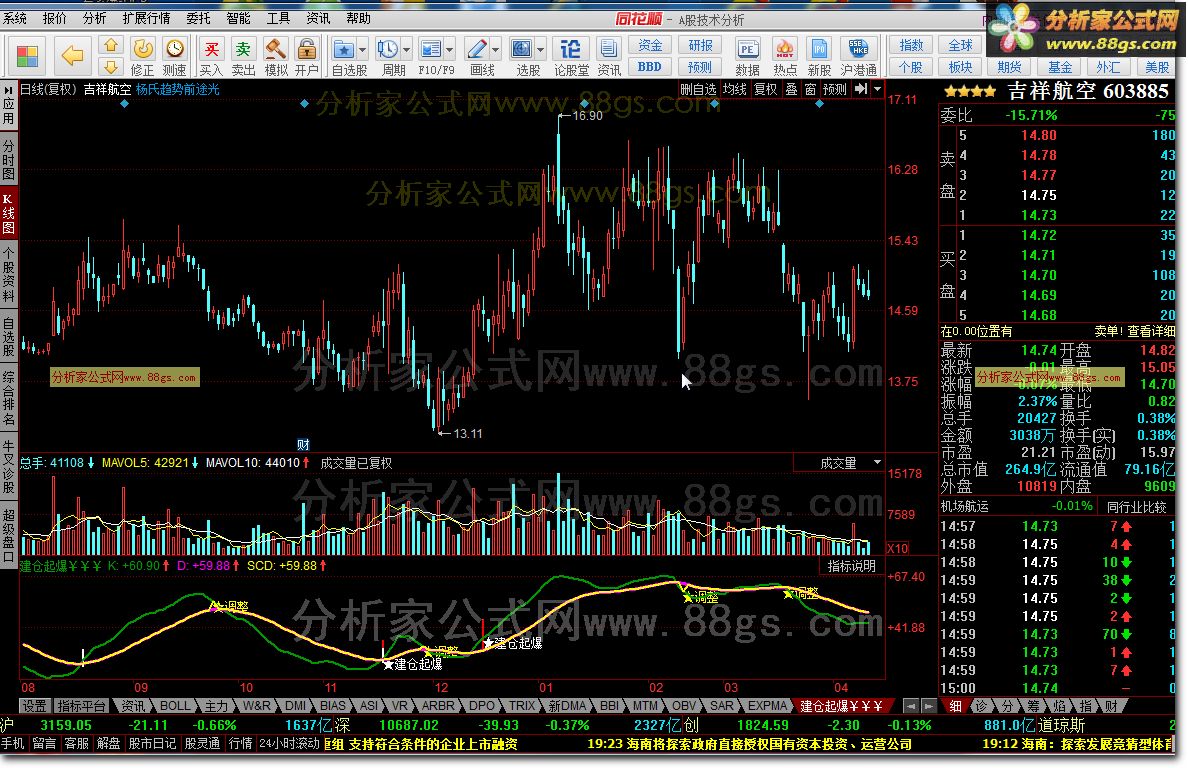Toggle 预测 in the chart header
The image size is (1188, 768).
[835, 89]
